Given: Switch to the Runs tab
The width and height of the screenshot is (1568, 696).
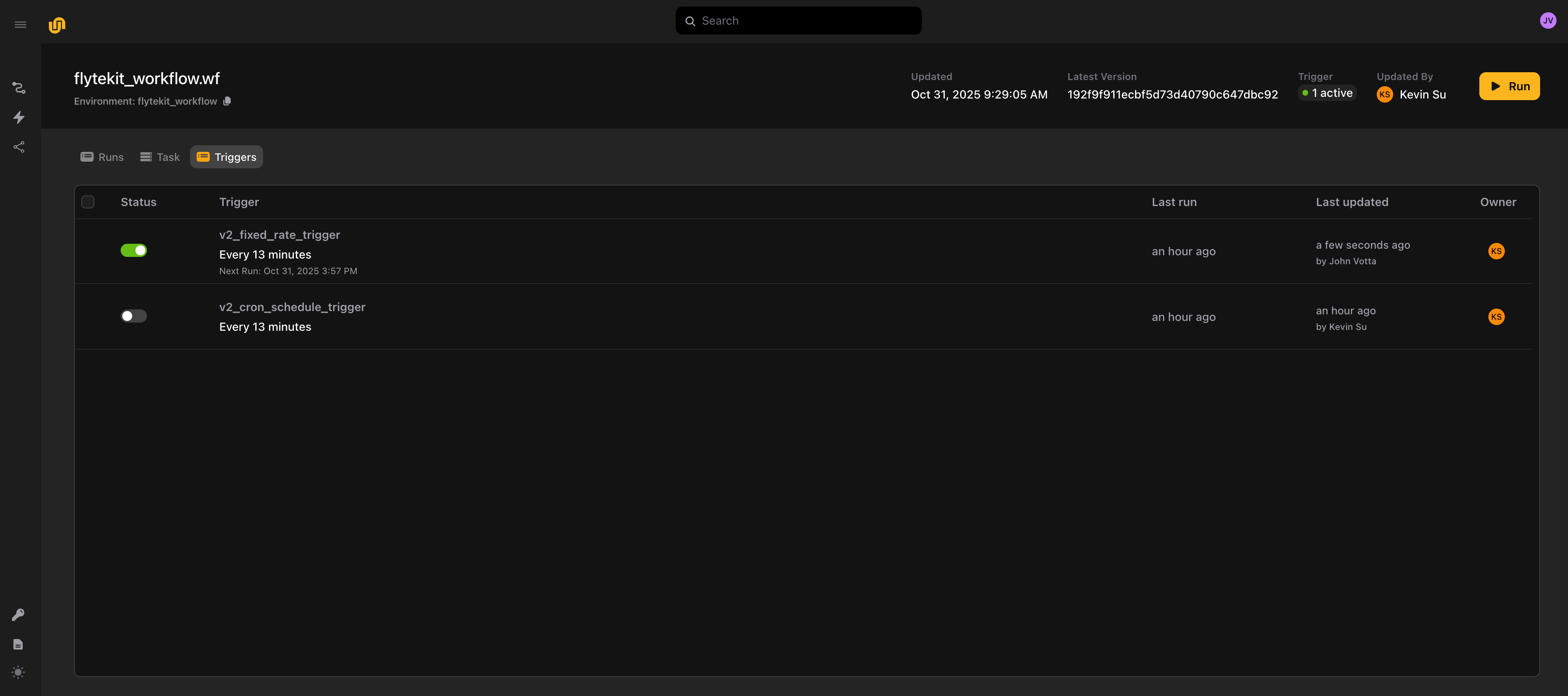Looking at the screenshot, I should click(x=102, y=157).
